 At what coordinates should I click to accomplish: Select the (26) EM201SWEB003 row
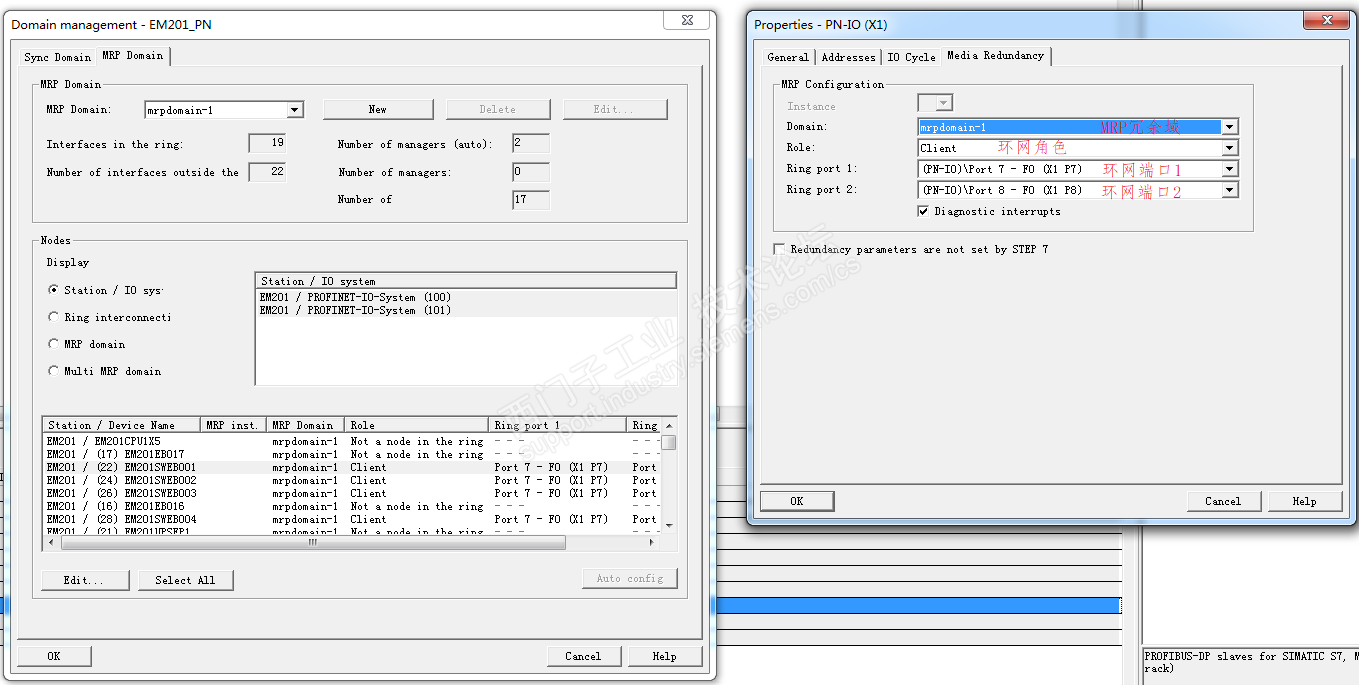[x=352, y=493]
